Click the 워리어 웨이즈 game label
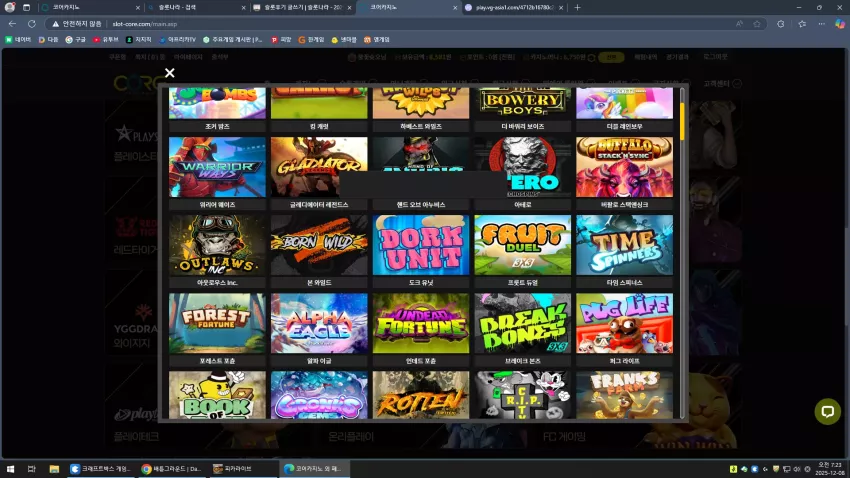The width and height of the screenshot is (850, 478). coord(217,205)
